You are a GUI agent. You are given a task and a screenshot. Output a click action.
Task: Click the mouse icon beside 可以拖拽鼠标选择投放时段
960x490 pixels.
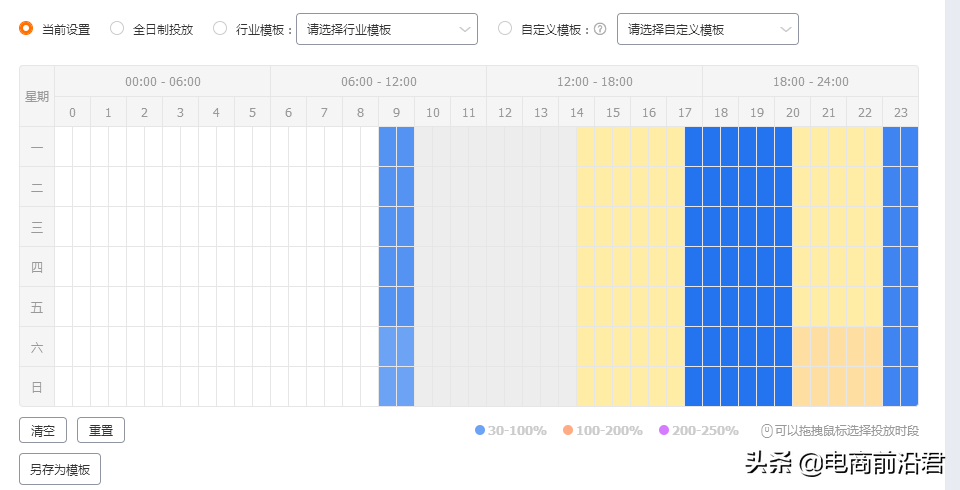point(767,431)
